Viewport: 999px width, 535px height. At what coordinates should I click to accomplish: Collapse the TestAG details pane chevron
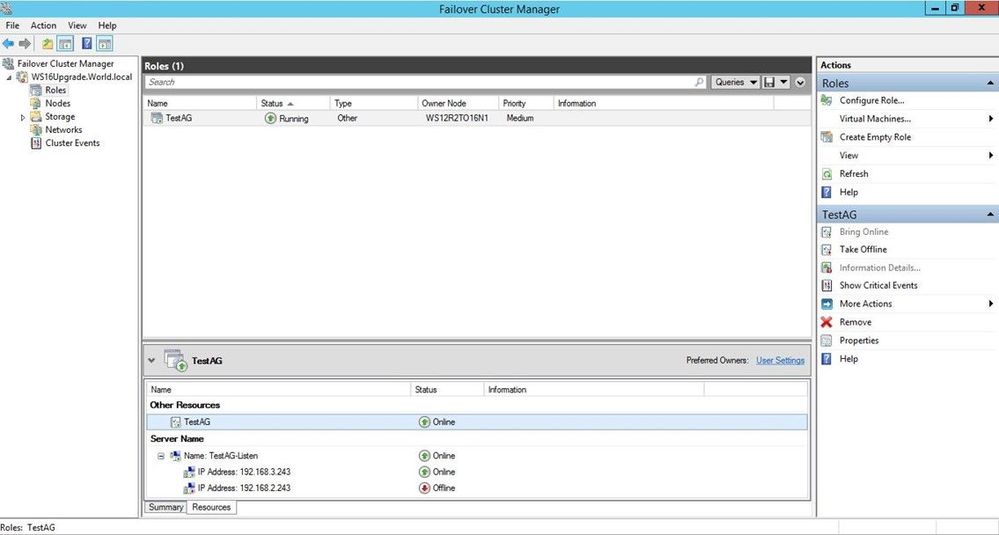(x=151, y=360)
